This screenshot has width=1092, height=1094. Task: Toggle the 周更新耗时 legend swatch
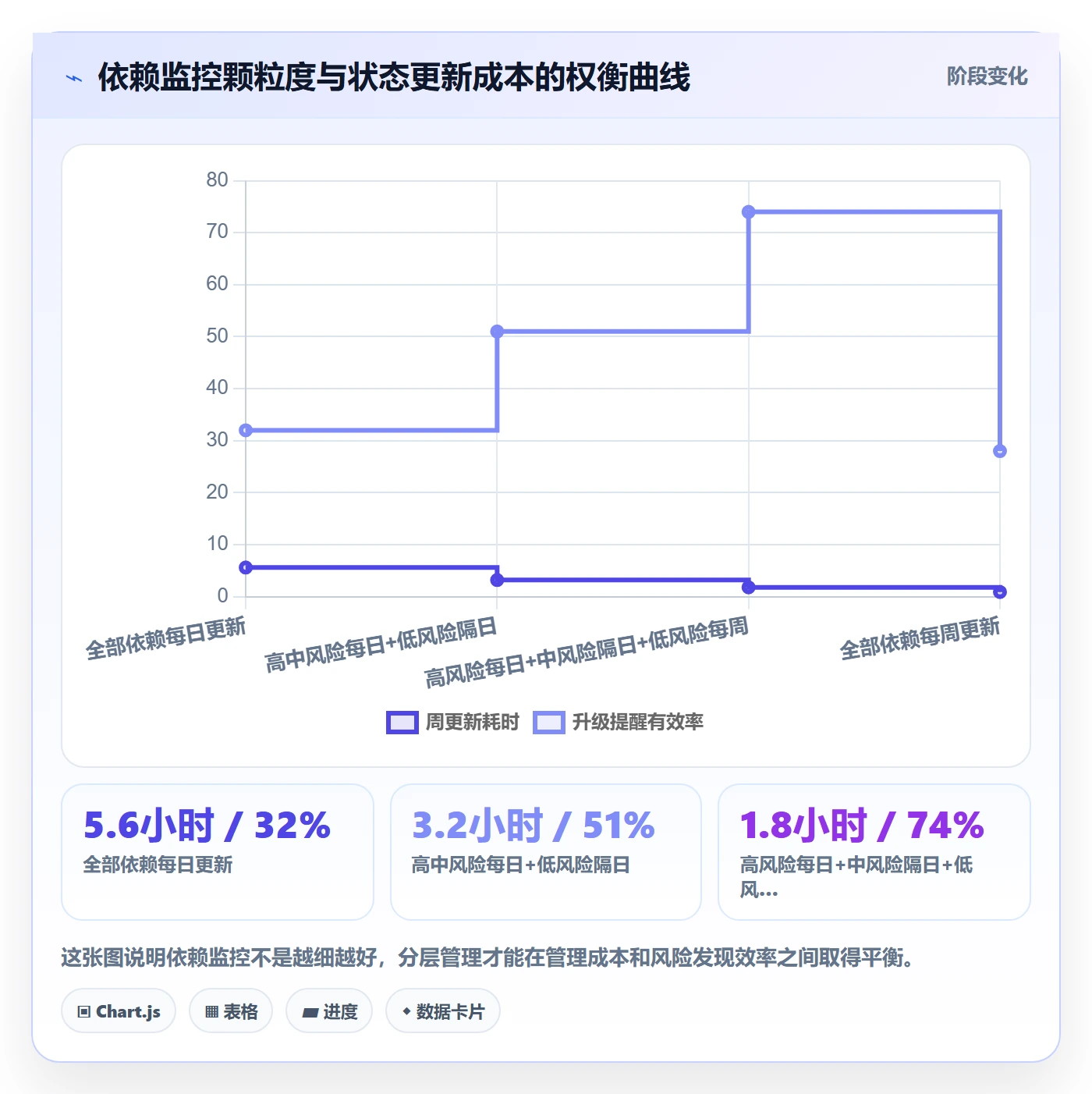402,723
